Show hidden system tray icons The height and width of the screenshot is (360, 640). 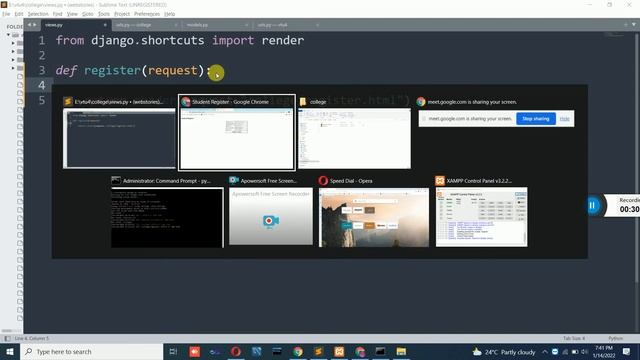tap(545, 352)
